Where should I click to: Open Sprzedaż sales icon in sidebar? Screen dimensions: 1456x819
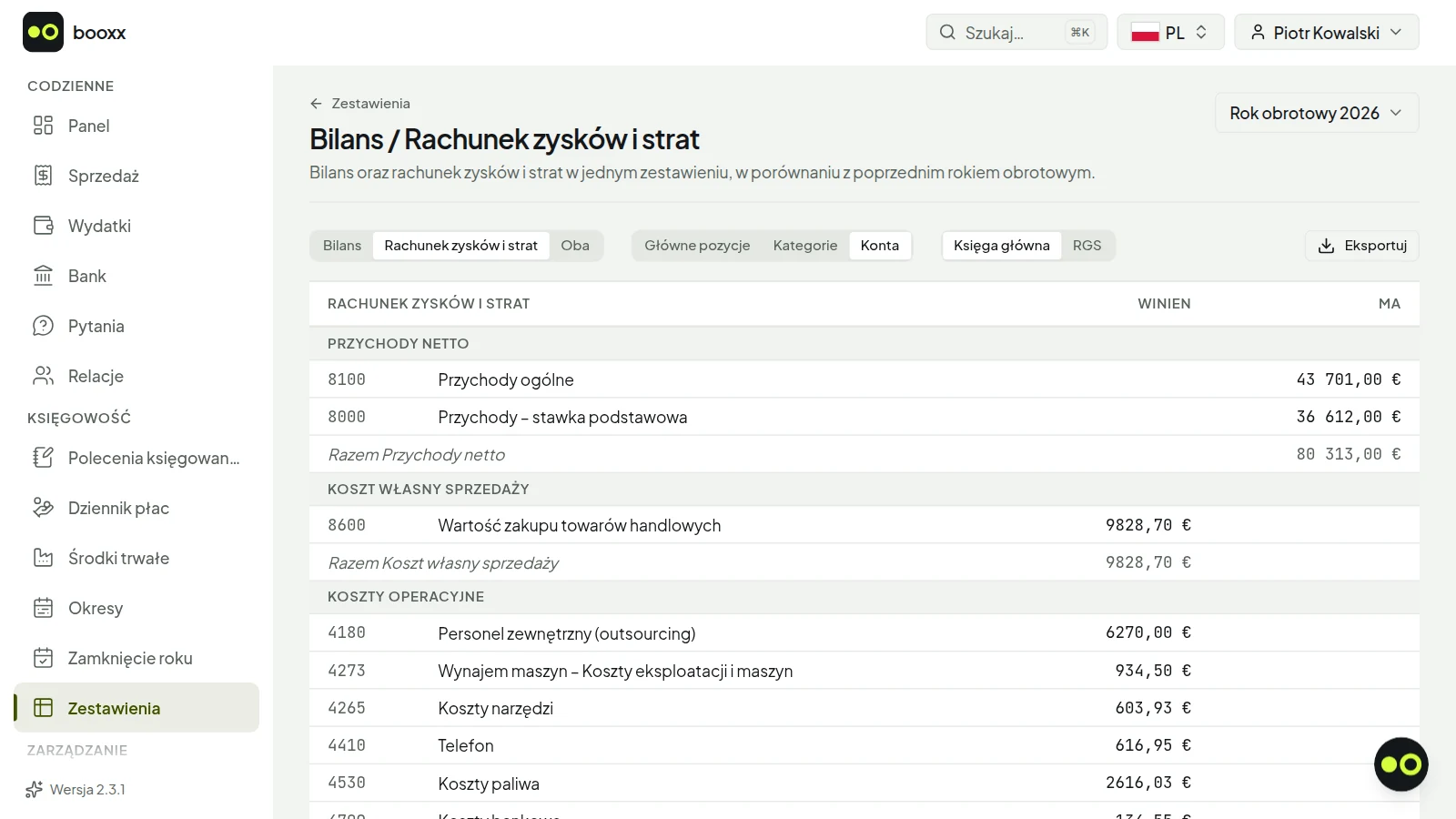[x=43, y=176]
